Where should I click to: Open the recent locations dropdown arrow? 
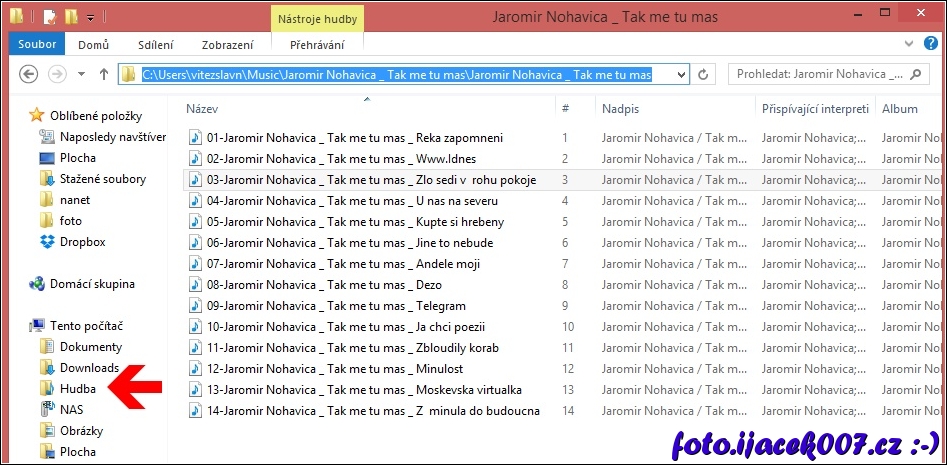click(81, 75)
